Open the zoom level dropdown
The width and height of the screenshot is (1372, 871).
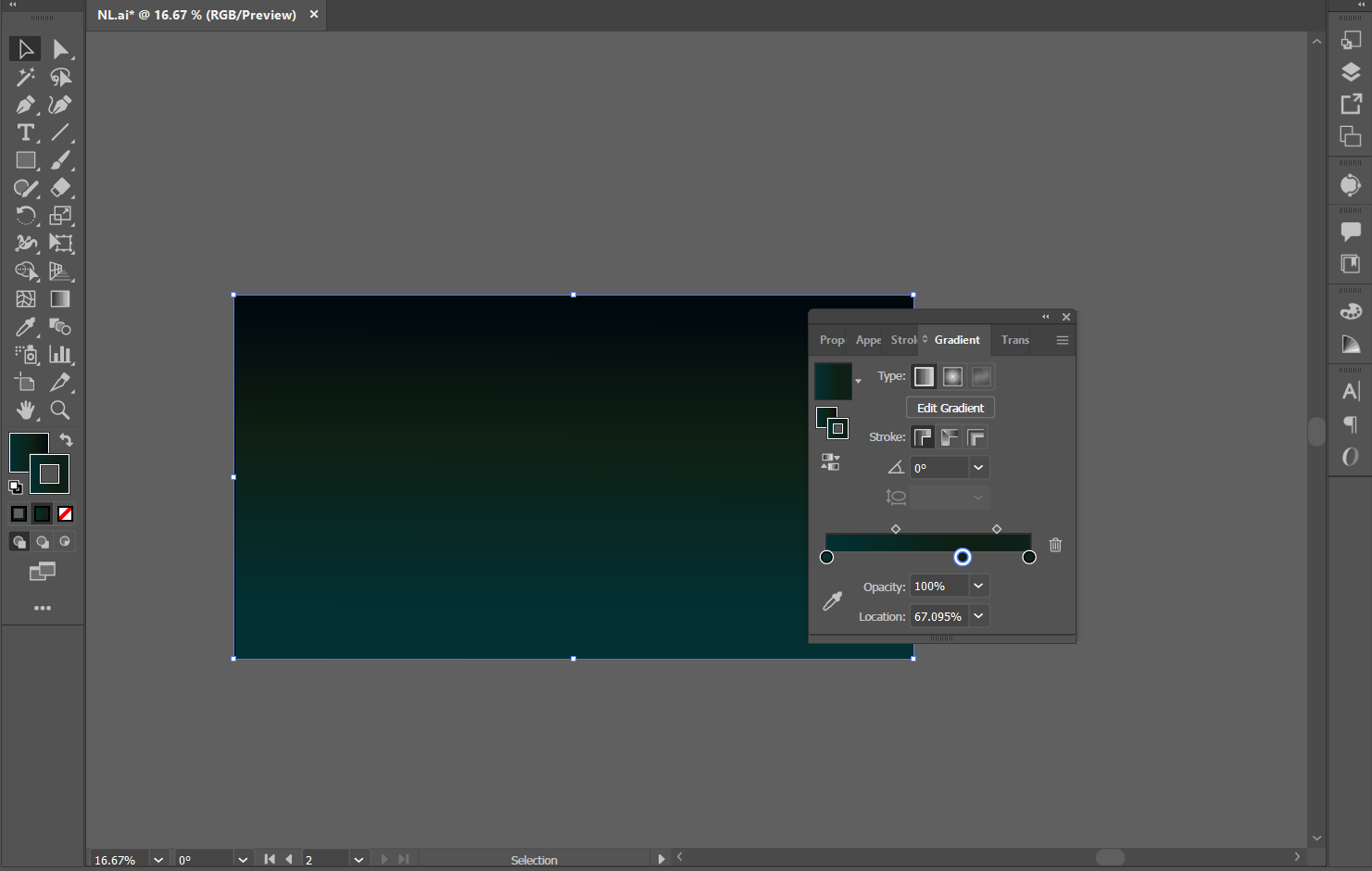click(158, 860)
